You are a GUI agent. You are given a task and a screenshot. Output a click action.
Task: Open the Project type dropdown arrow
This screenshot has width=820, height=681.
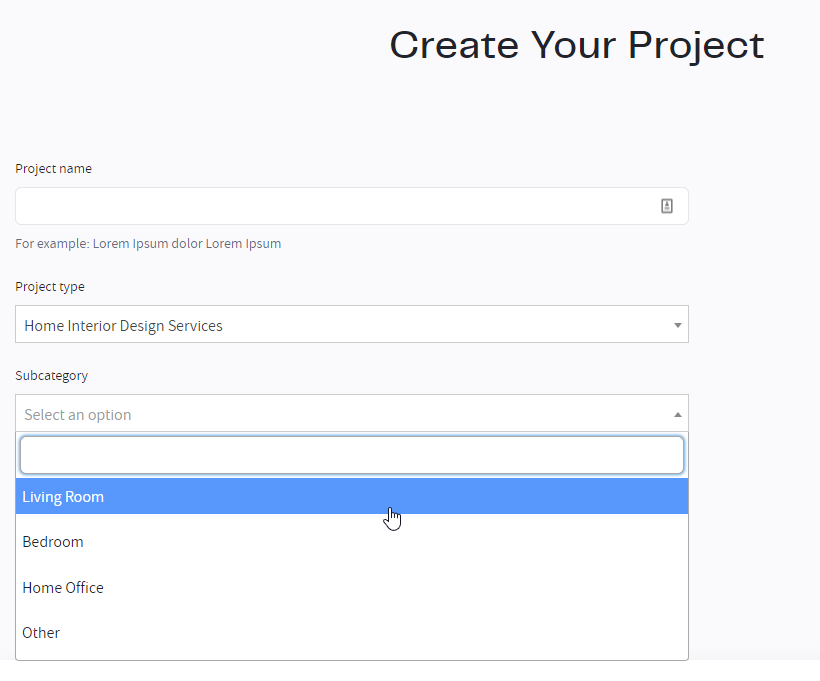[x=678, y=325]
